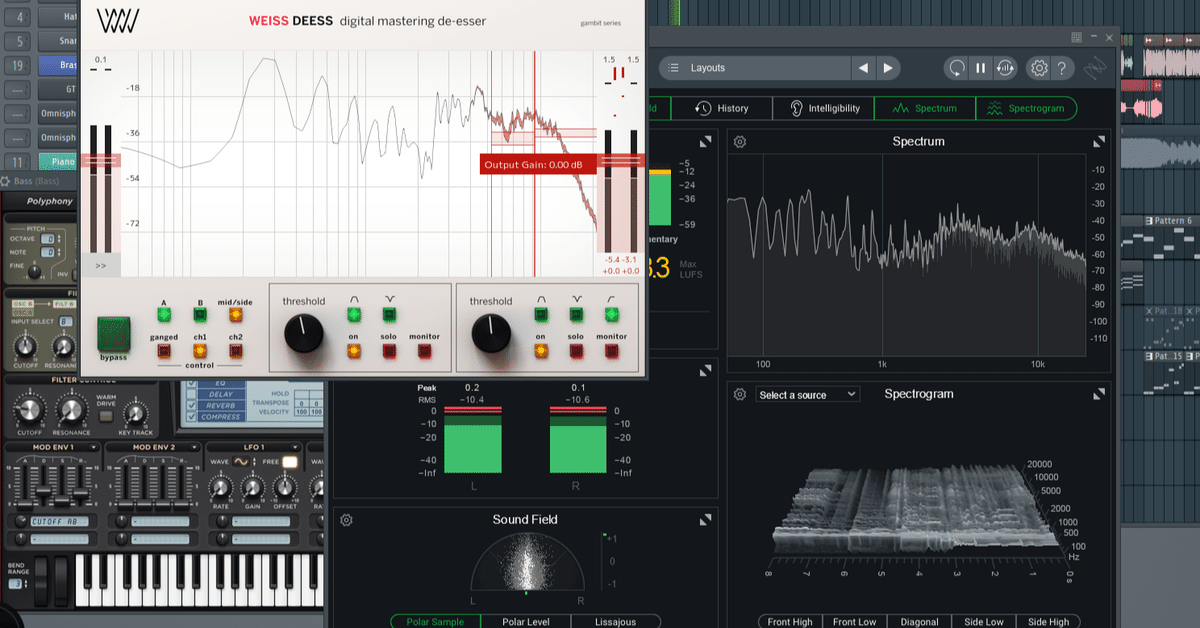Image resolution: width=1200 pixels, height=628 pixels.
Task: Select notch filter shape in second band
Action: pyautogui.click(x=576, y=314)
